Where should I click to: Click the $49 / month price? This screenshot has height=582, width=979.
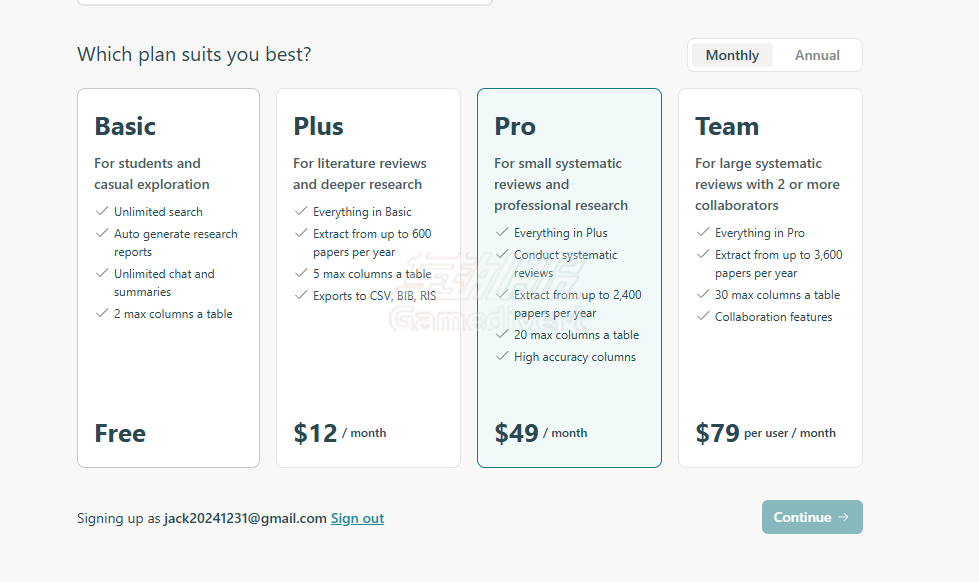click(x=541, y=433)
